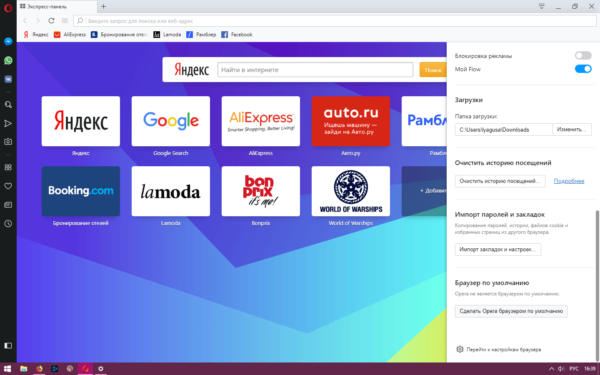Open AliExpress bookmark in the bookmarks bar
The height and width of the screenshot is (375, 600).
(x=70, y=34)
